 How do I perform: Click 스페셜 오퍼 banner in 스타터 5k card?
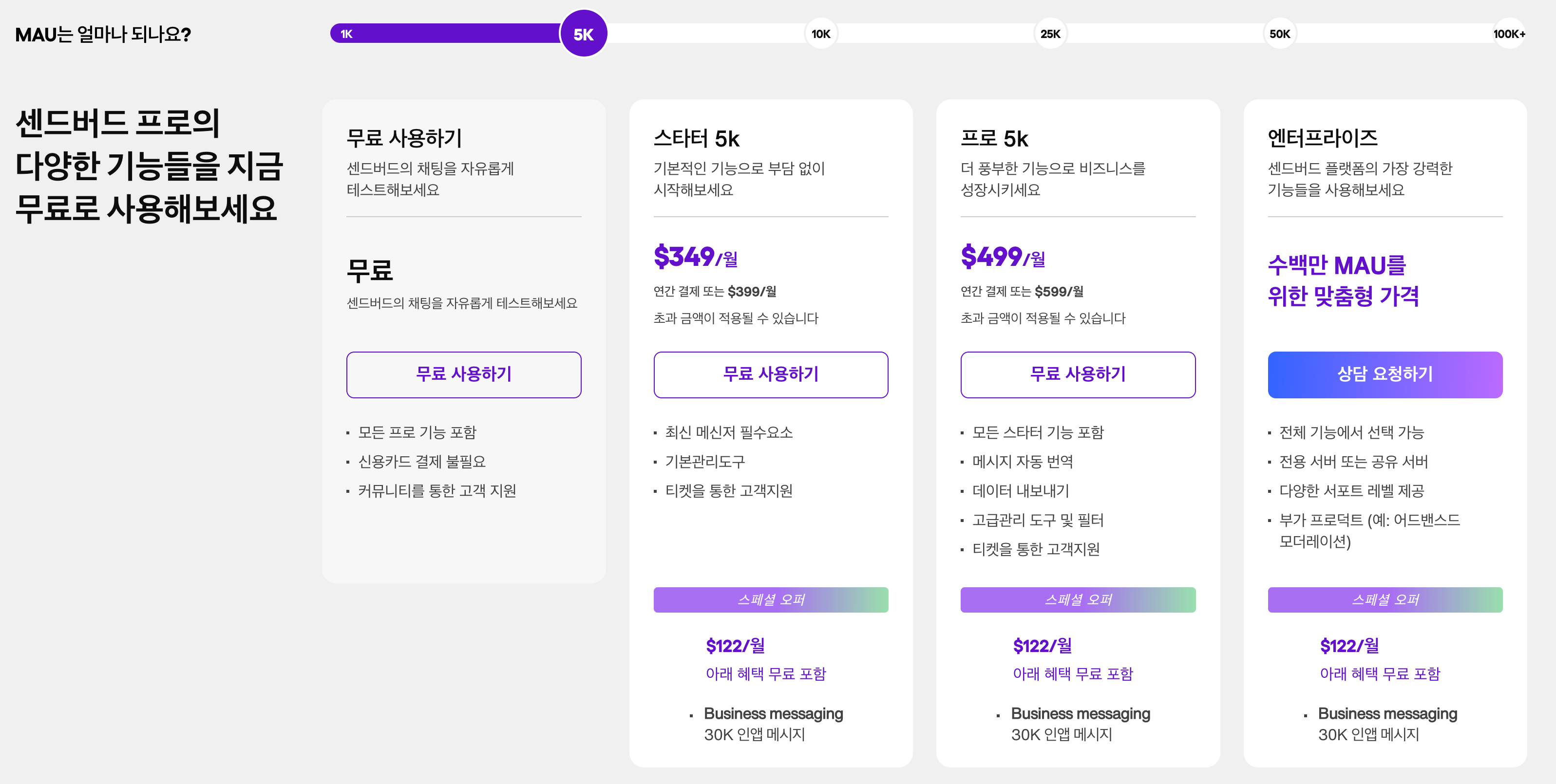tap(770, 599)
